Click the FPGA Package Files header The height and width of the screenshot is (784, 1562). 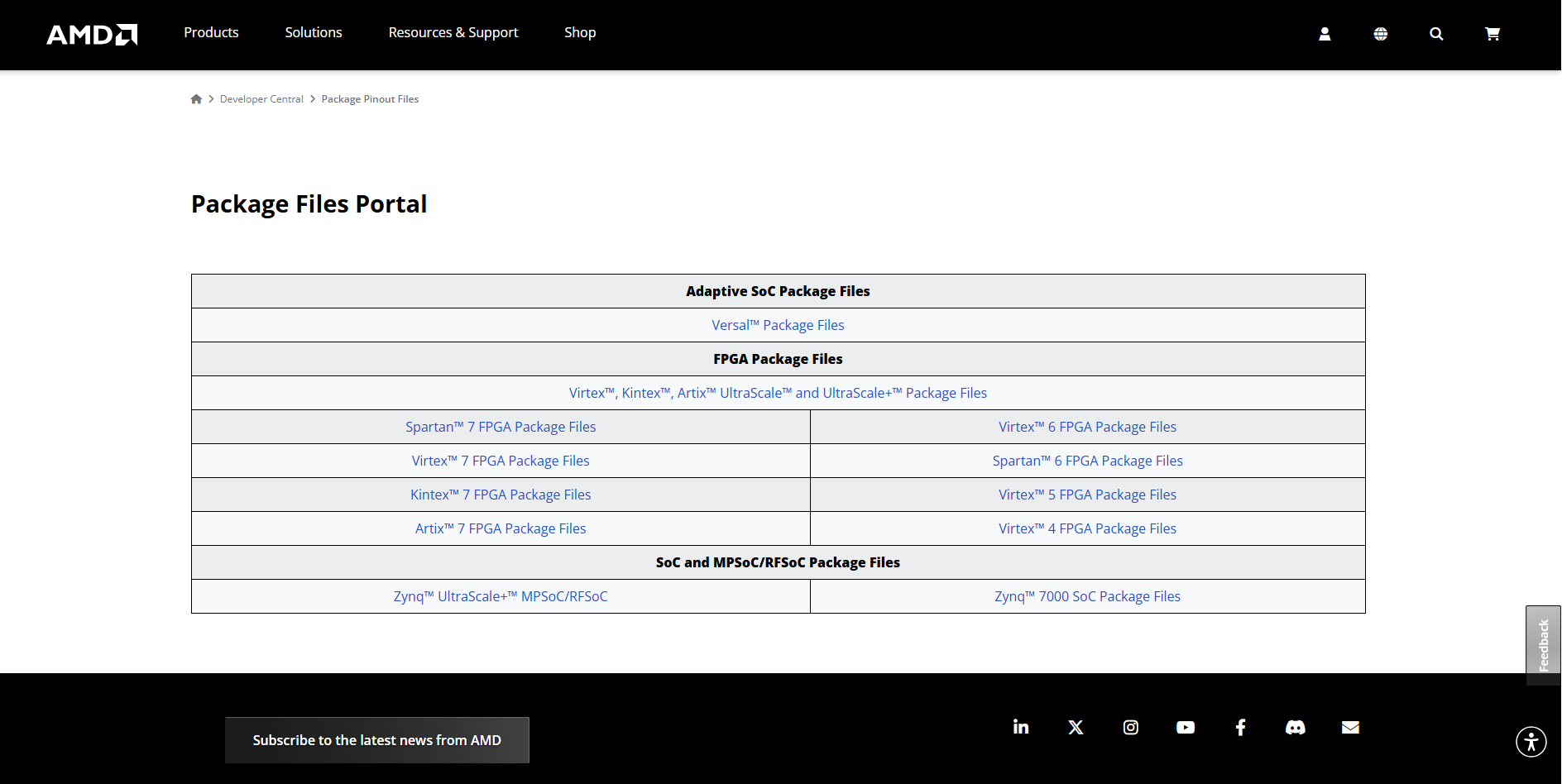pyautogui.click(x=778, y=359)
